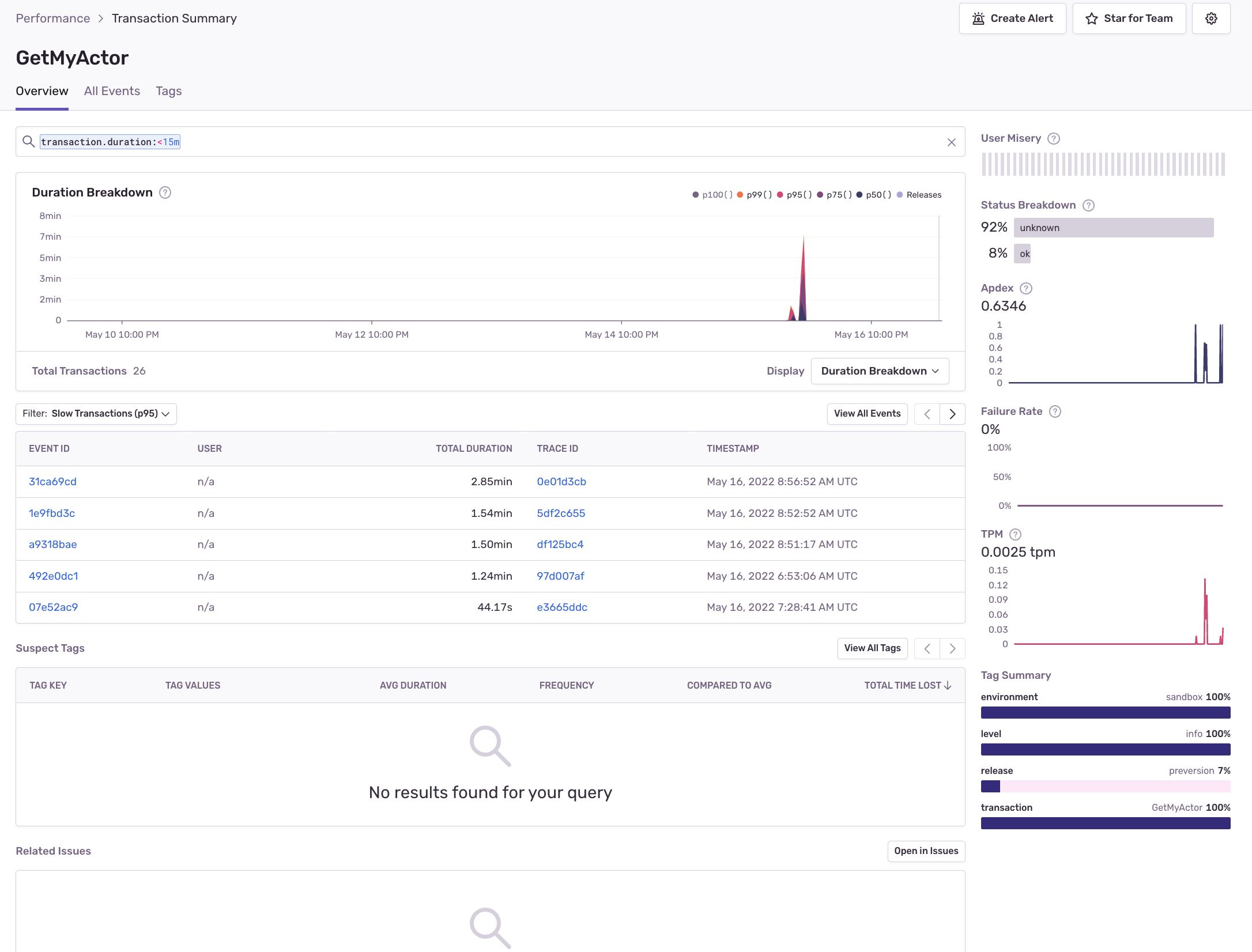
Task: Open event ID 31ca69cd link
Action: pyautogui.click(x=52, y=482)
